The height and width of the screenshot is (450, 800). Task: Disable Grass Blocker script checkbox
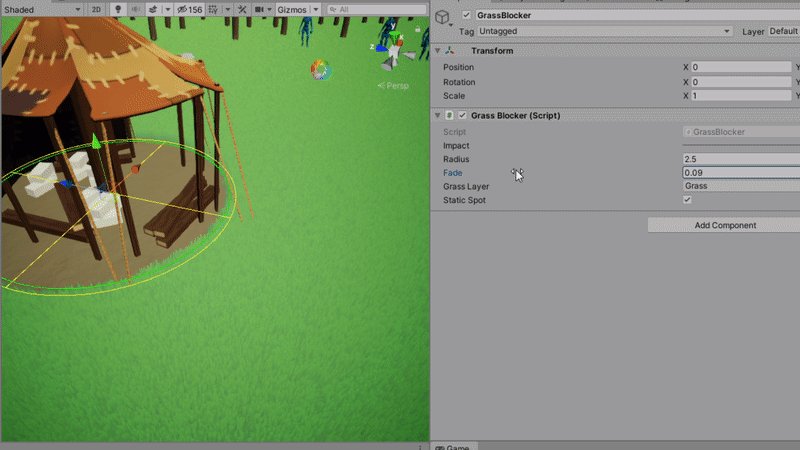[462, 115]
